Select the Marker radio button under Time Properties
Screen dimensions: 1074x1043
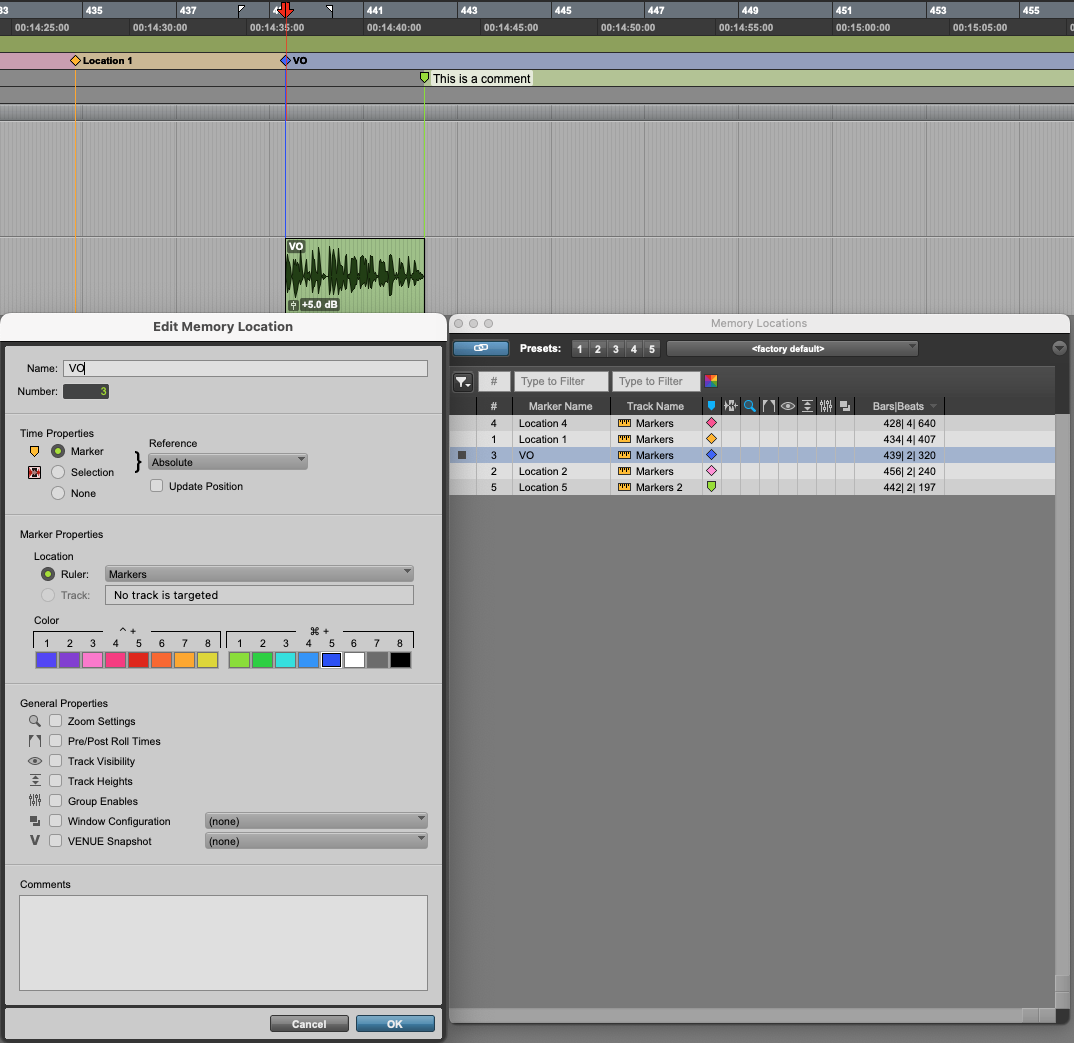click(x=58, y=451)
